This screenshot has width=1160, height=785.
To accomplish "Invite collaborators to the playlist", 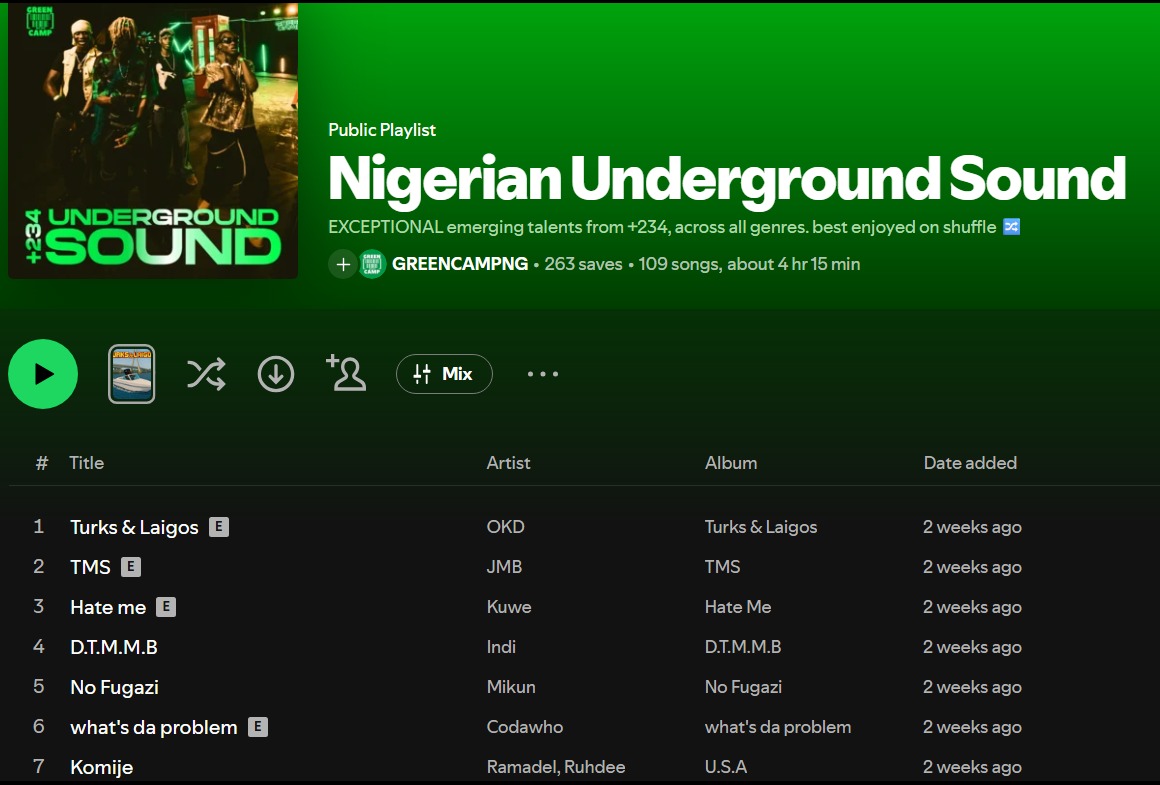I will [x=345, y=372].
